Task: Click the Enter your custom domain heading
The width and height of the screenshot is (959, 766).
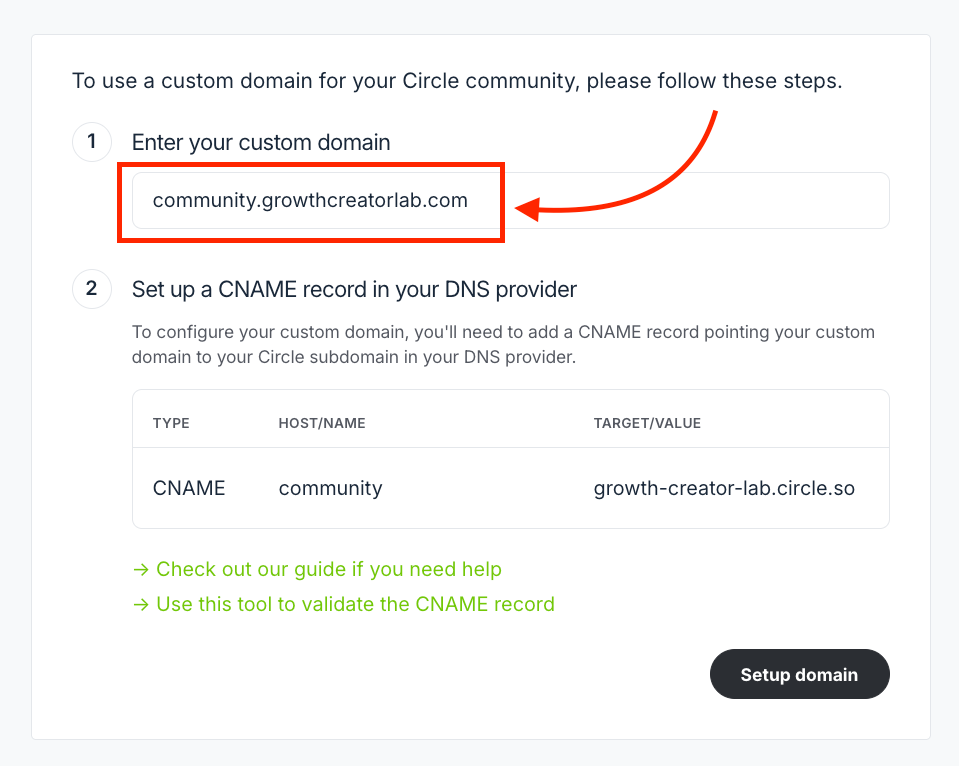Action: point(260,143)
